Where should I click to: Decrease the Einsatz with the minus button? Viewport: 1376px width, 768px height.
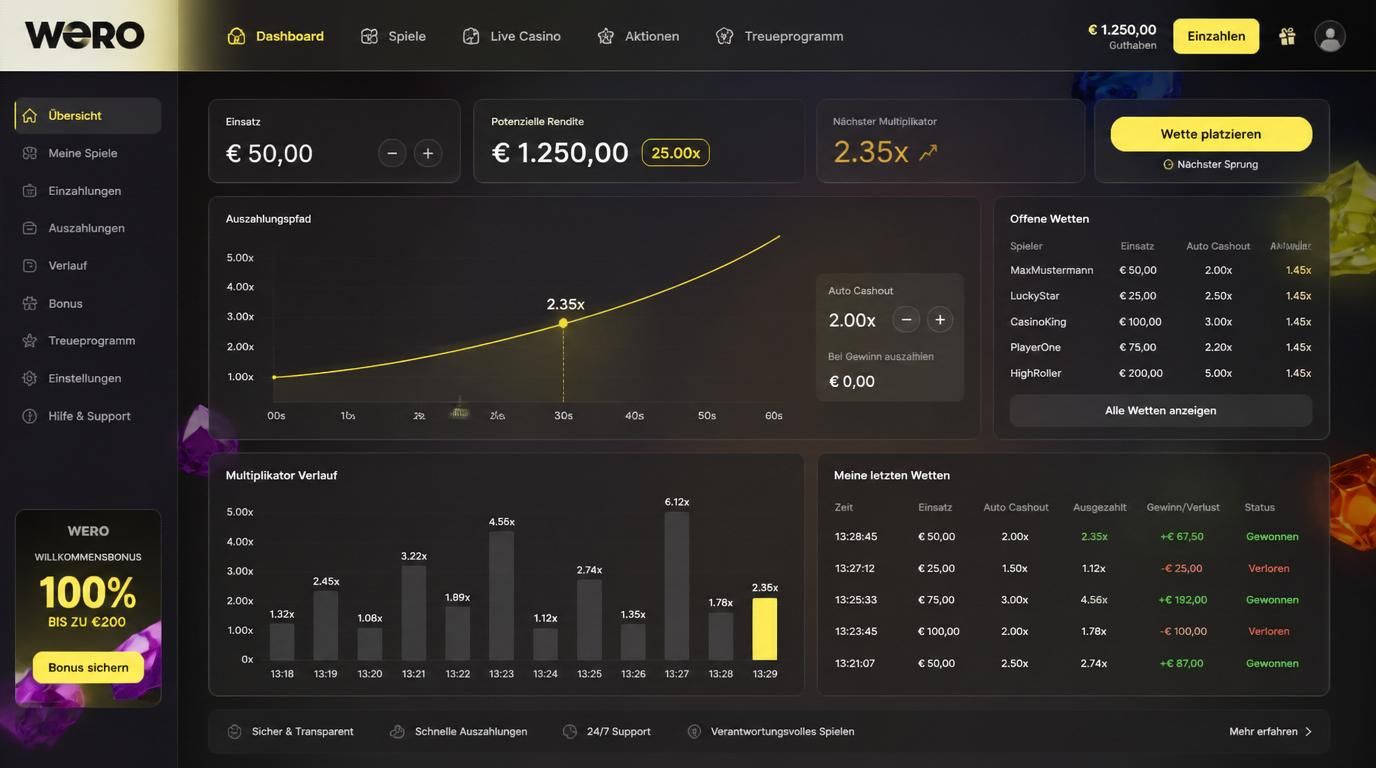click(392, 153)
